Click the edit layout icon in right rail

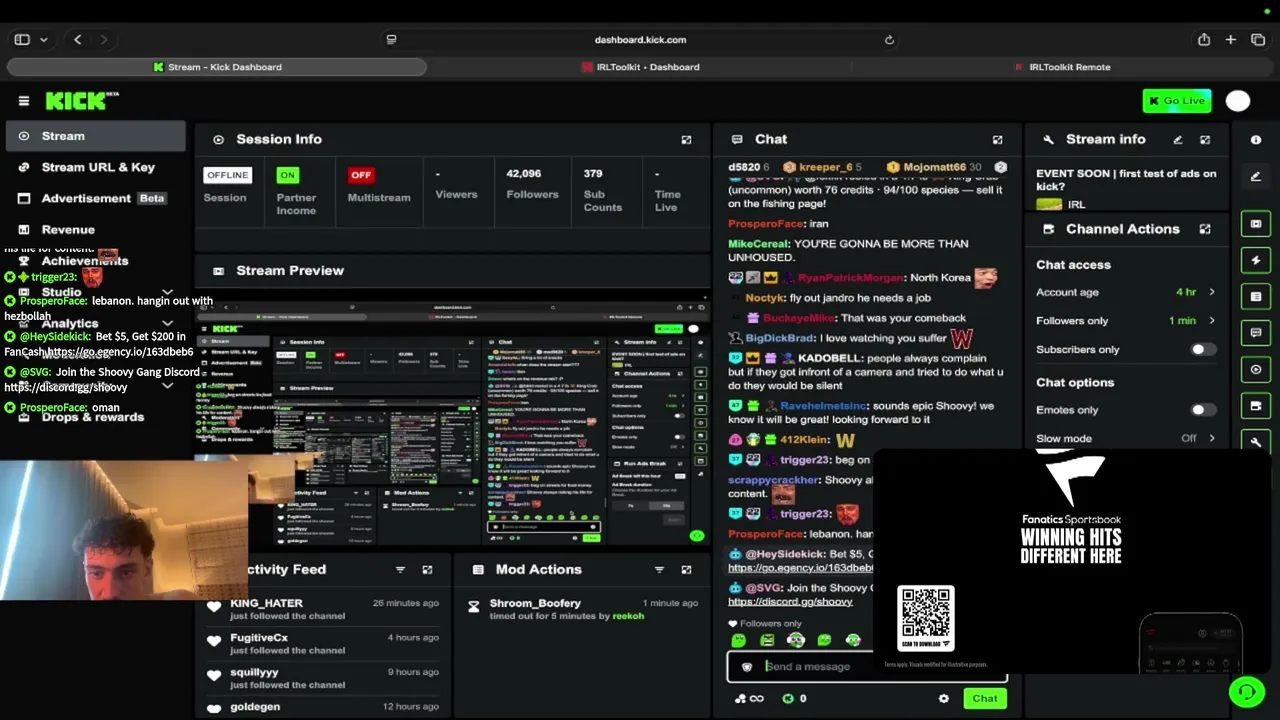click(1256, 177)
